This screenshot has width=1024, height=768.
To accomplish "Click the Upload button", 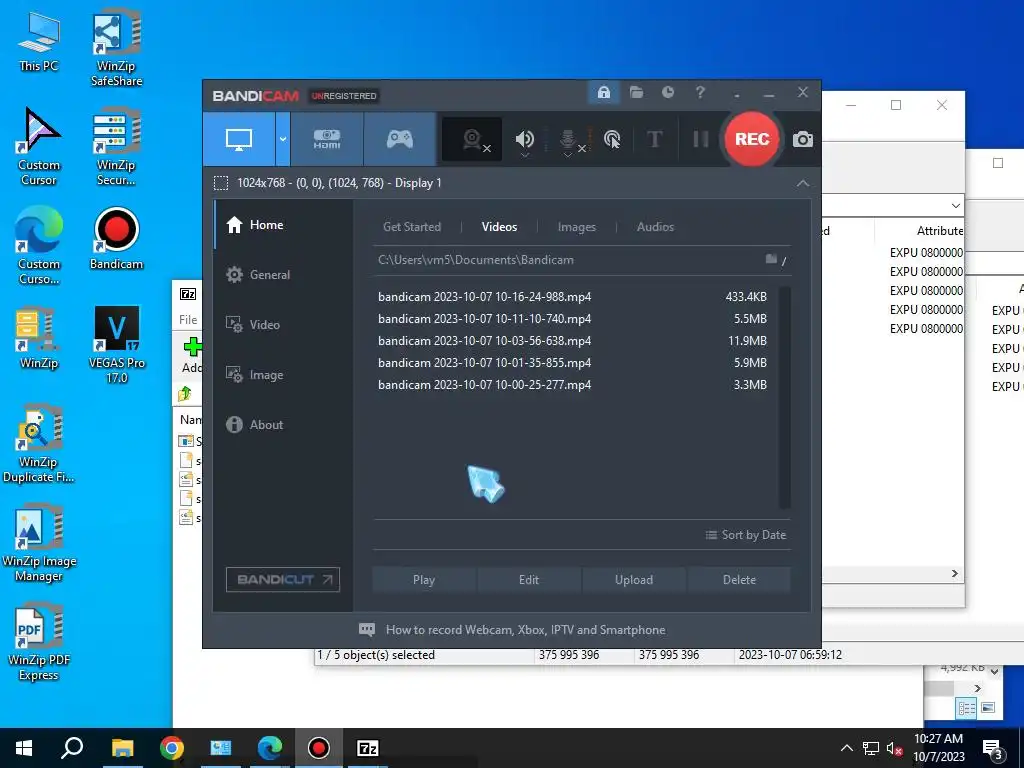I will pyautogui.click(x=633, y=580).
